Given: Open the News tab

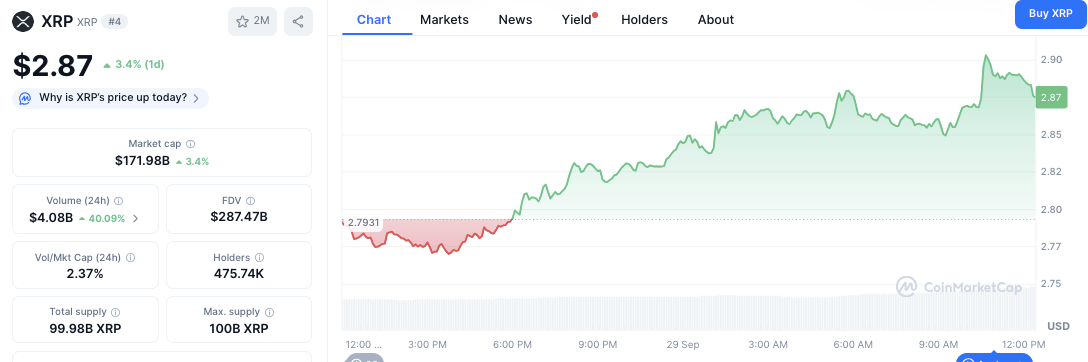Looking at the screenshot, I should coord(516,20).
